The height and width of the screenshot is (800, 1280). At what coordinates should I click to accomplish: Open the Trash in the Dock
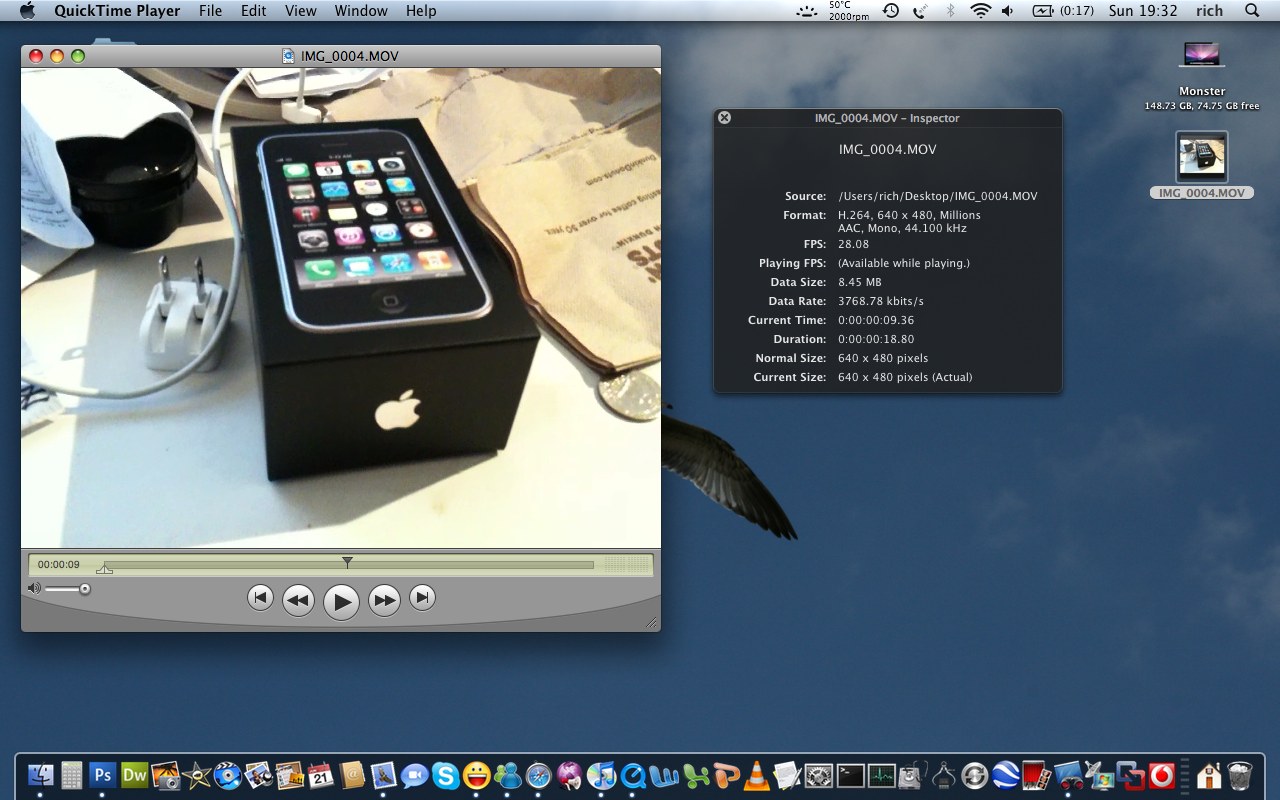pos(1240,775)
